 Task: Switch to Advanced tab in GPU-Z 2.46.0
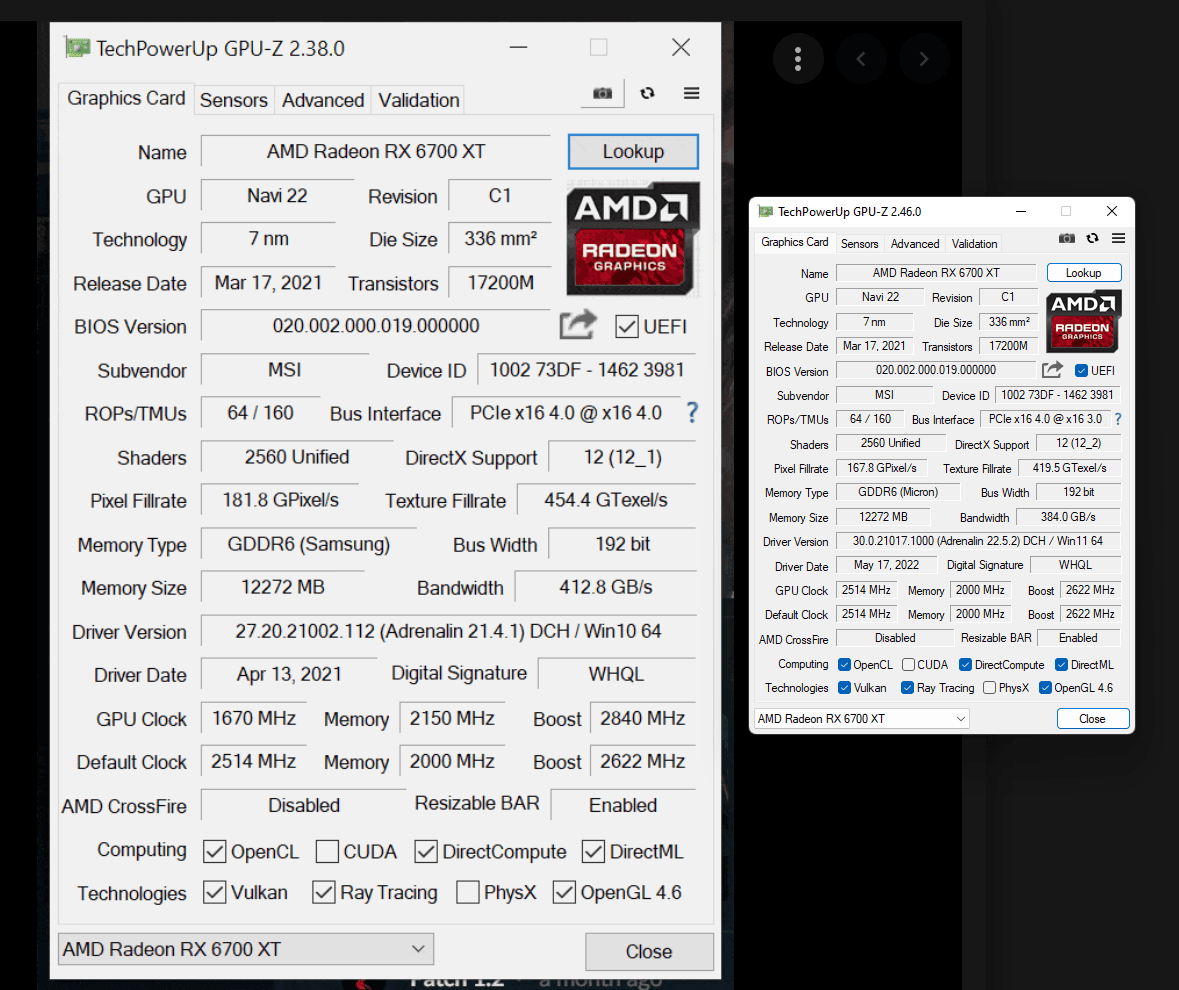tap(915, 244)
